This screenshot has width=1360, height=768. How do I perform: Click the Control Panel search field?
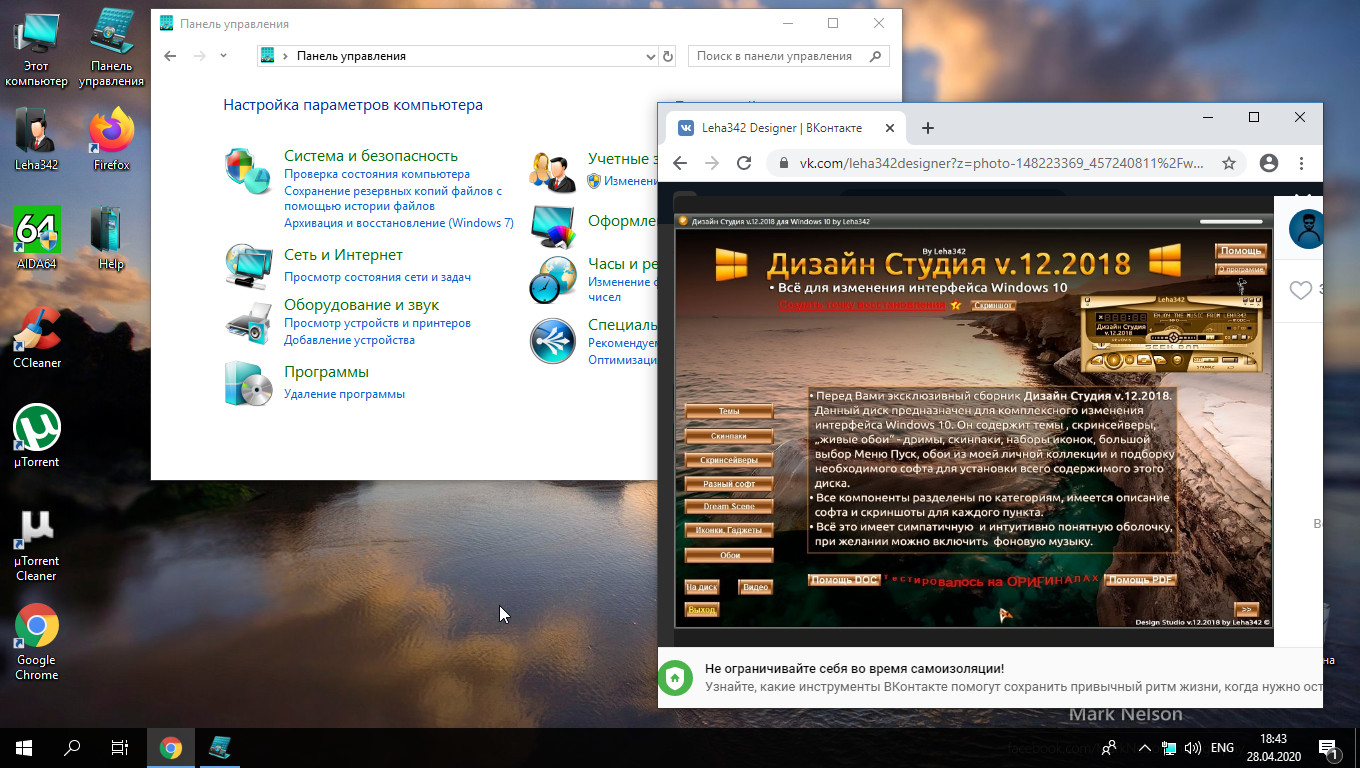point(789,57)
